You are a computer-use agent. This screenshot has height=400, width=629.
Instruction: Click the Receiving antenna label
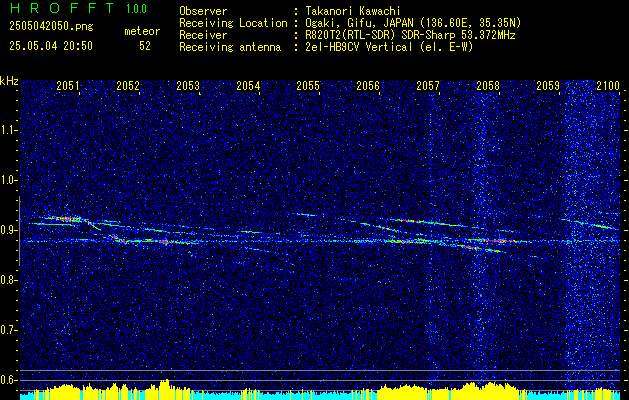pos(230,47)
